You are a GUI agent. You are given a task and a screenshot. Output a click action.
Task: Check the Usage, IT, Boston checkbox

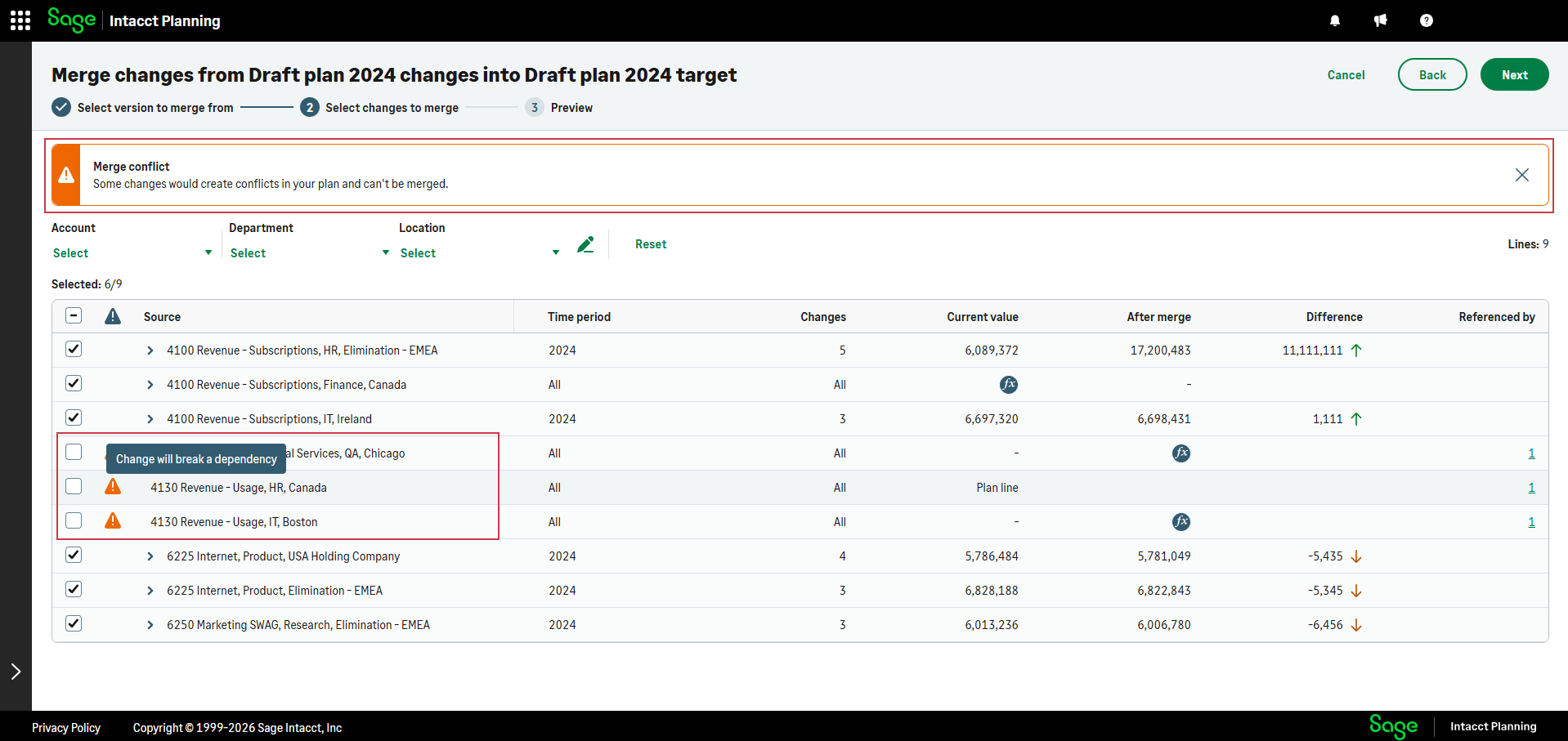pyautogui.click(x=74, y=520)
